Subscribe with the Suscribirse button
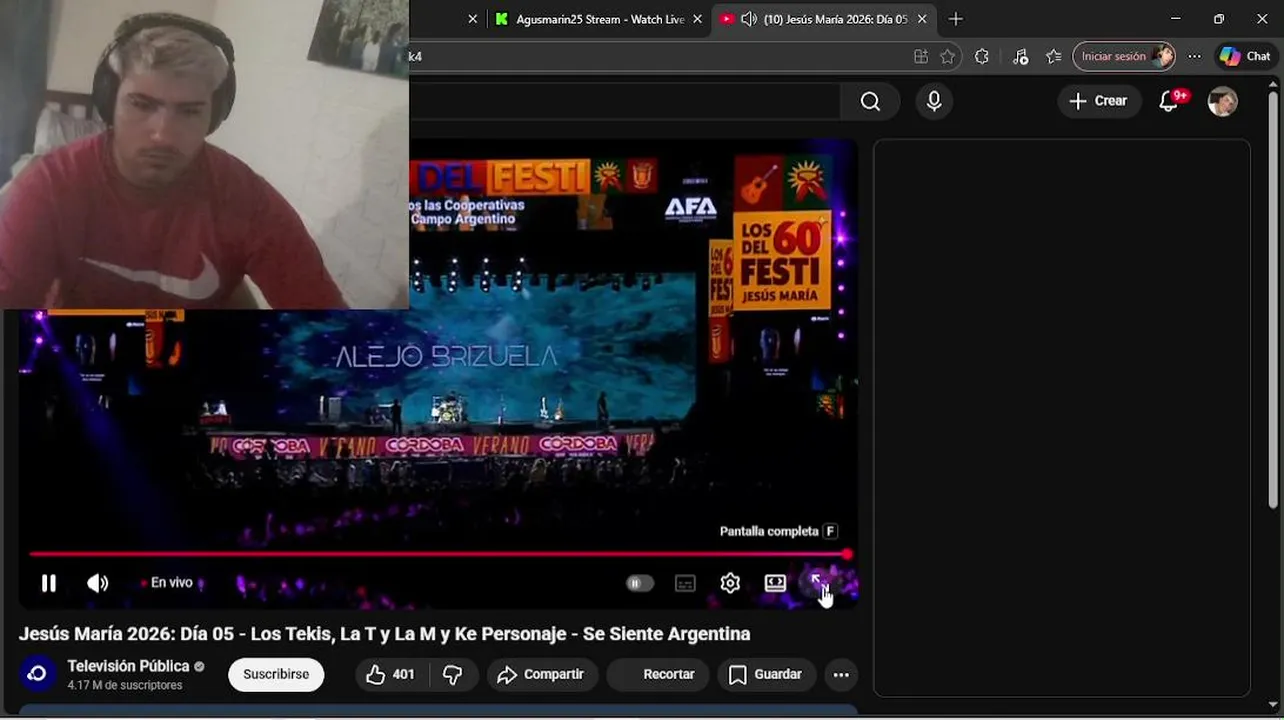Image resolution: width=1284 pixels, height=720 pixels. (276, 674)
